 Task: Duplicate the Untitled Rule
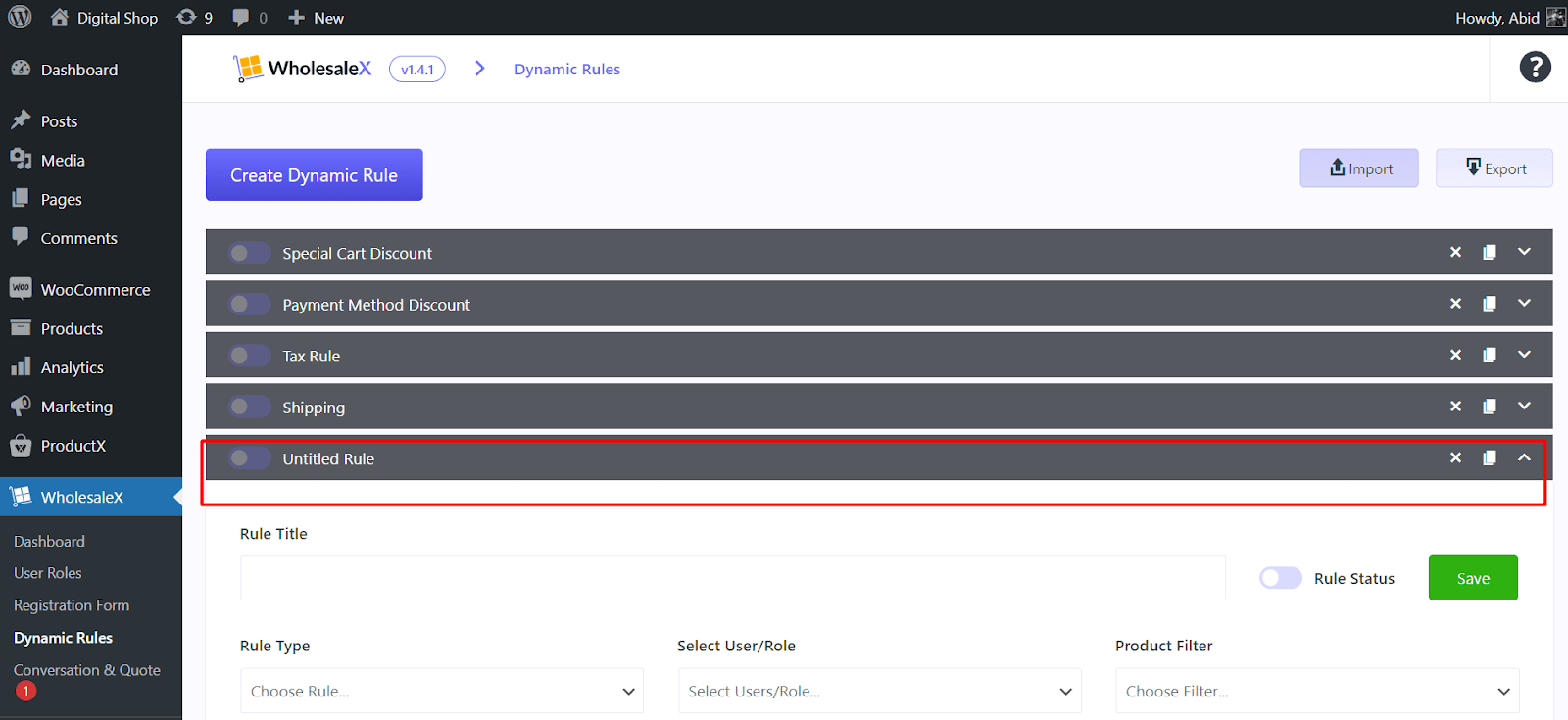pyautogui.click(x=1490, y=457)
